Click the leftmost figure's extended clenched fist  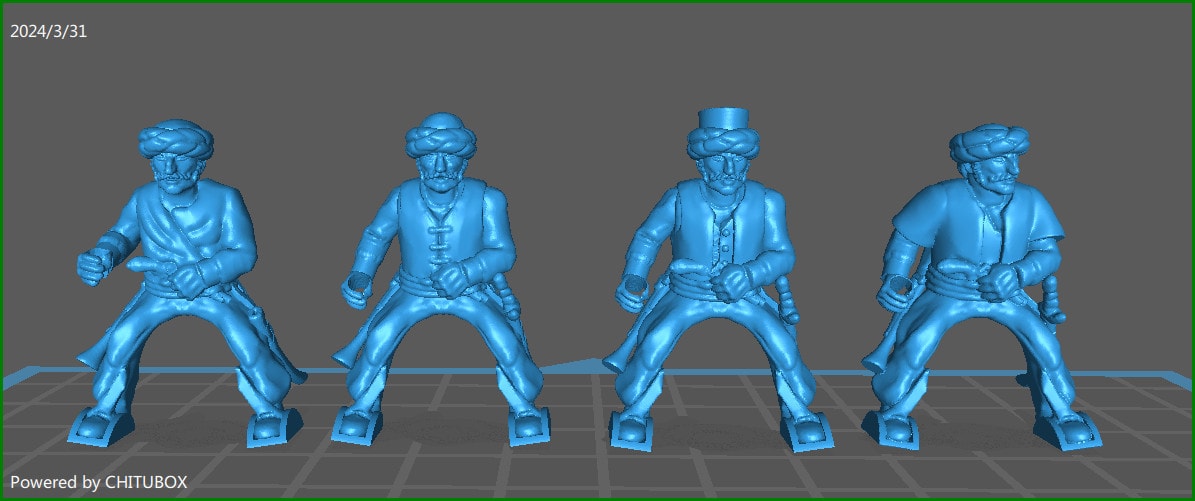coord(95,264)
